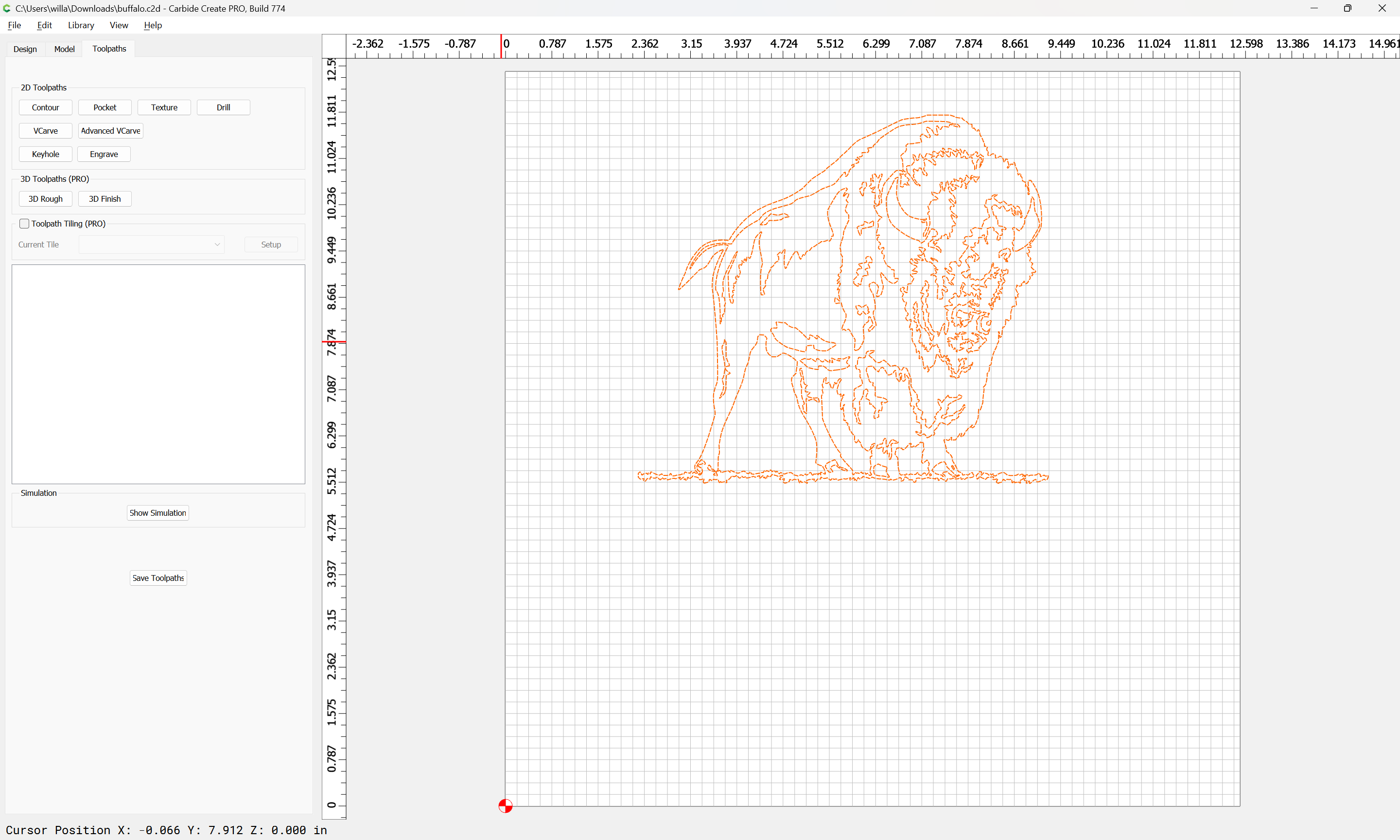1400x840 pixels.
Task: Open the Library menu
Action: [x=81, y=25]
